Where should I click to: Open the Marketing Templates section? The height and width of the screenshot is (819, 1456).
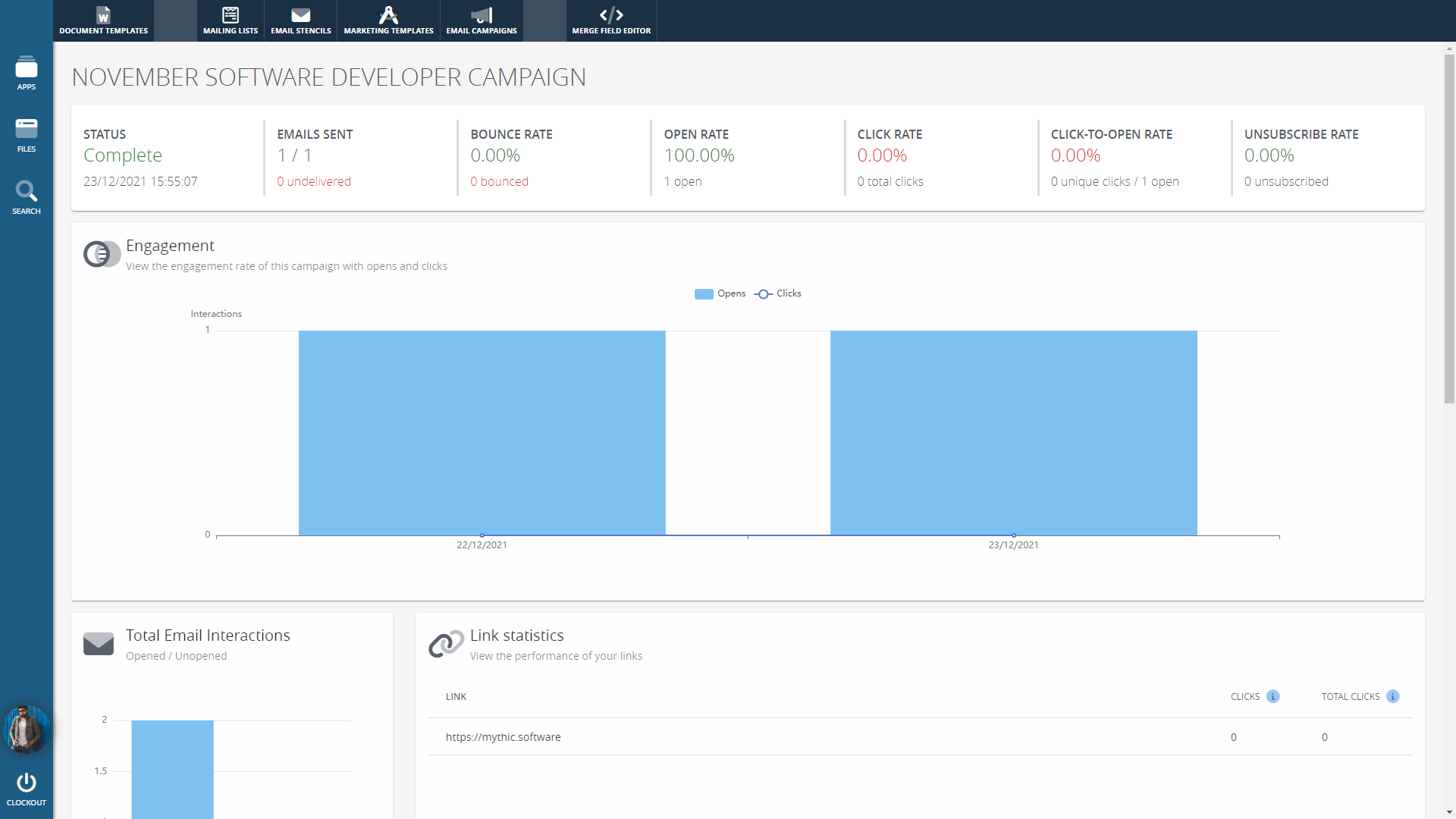coord(388,20)
